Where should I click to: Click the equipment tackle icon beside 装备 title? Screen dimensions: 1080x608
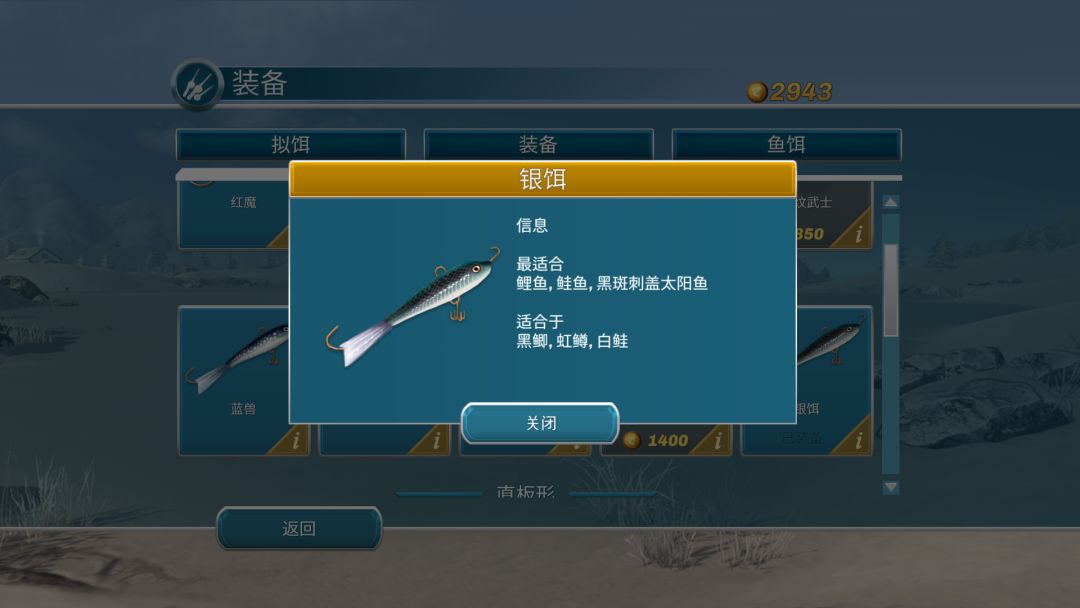click(x=198, y=85)
